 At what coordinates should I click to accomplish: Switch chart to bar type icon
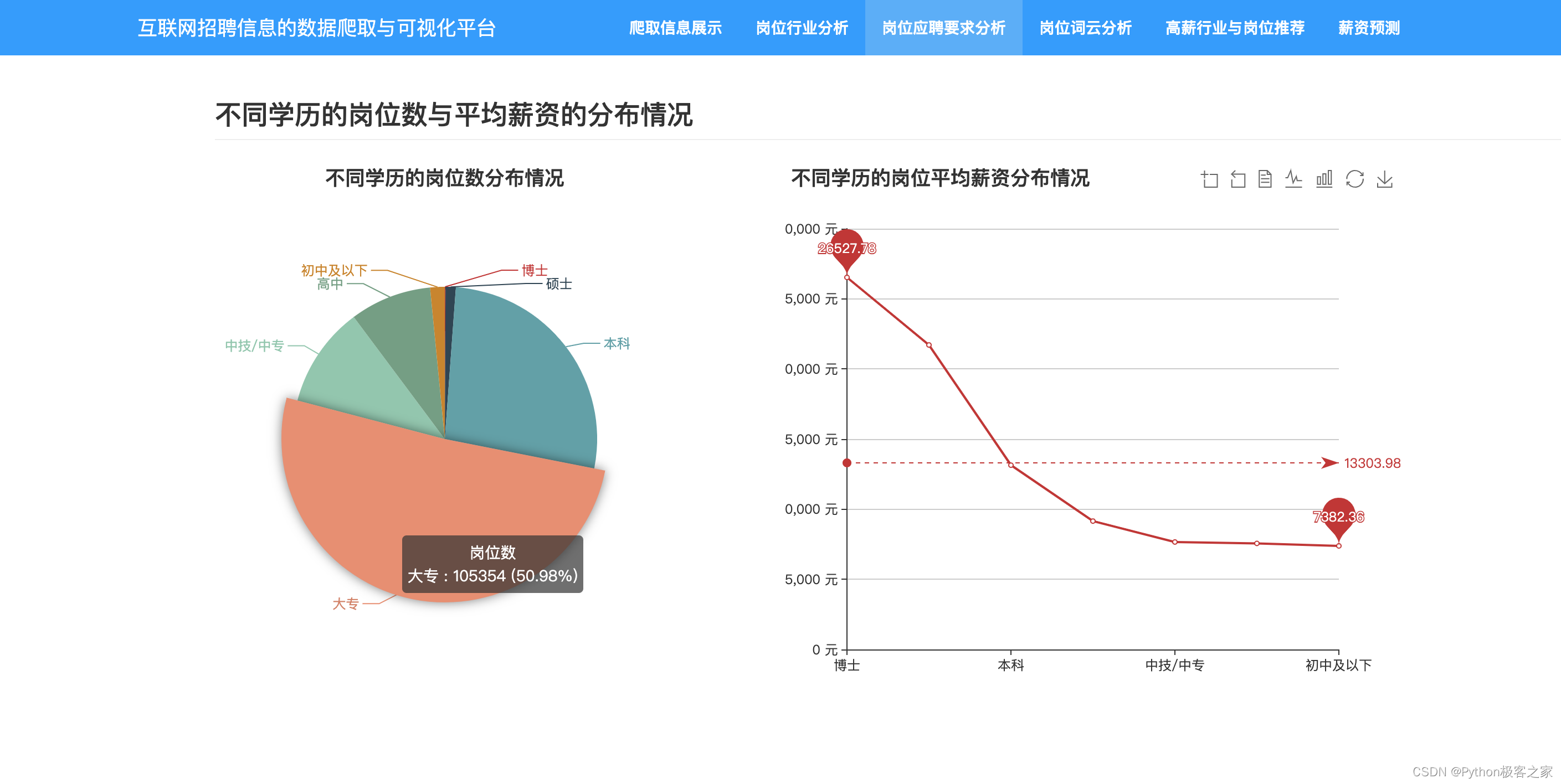coord(1324,179)
